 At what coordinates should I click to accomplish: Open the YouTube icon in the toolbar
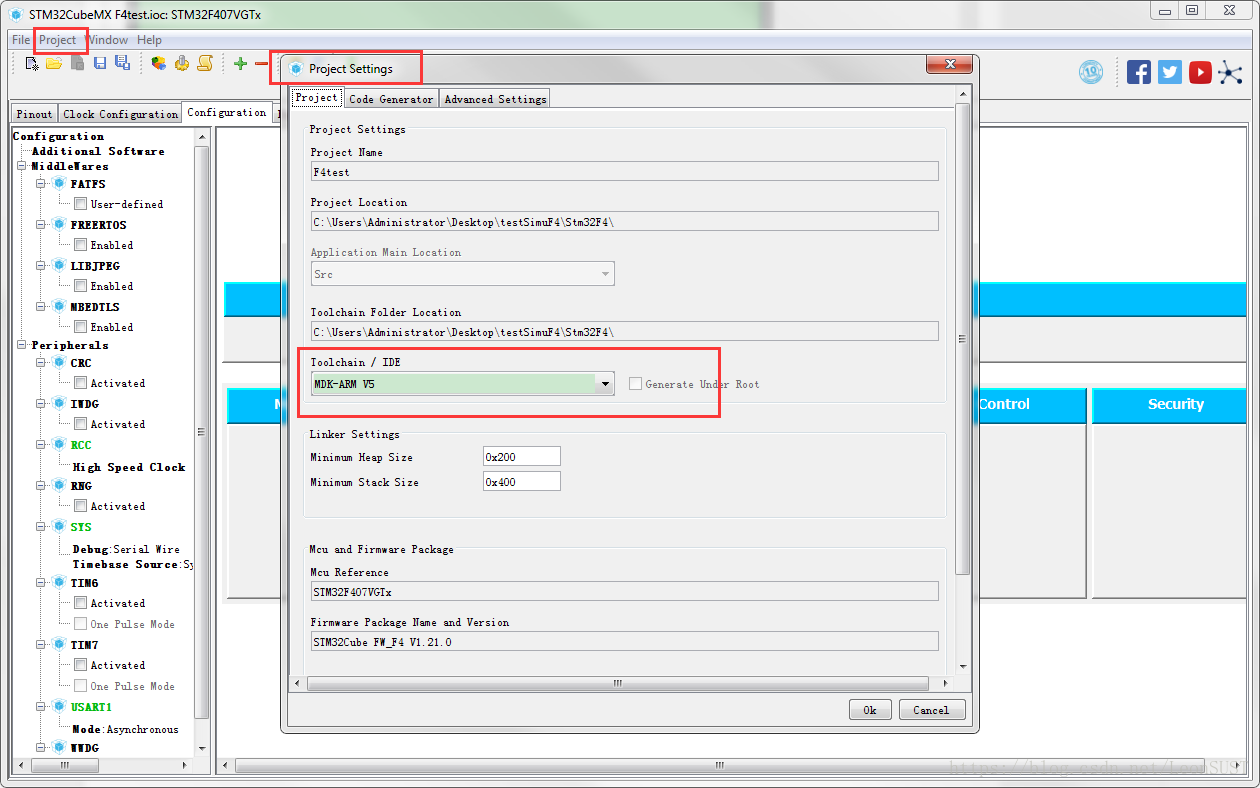click(1200, 72)
